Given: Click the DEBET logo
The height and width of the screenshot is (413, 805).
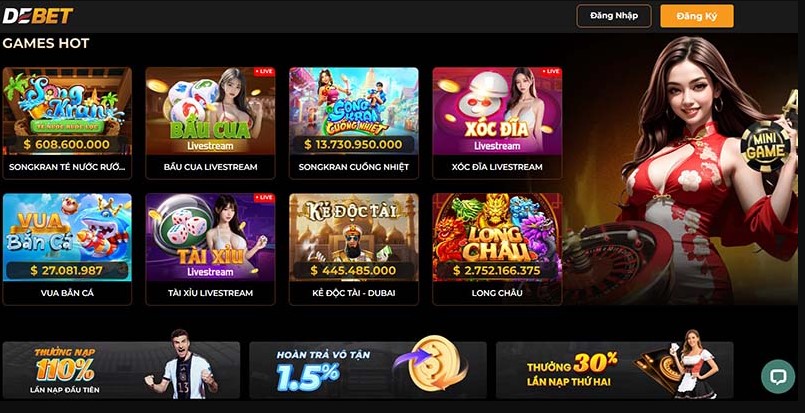Looking at the screenshot, I should pyautogui.click(x=37, y=16).
